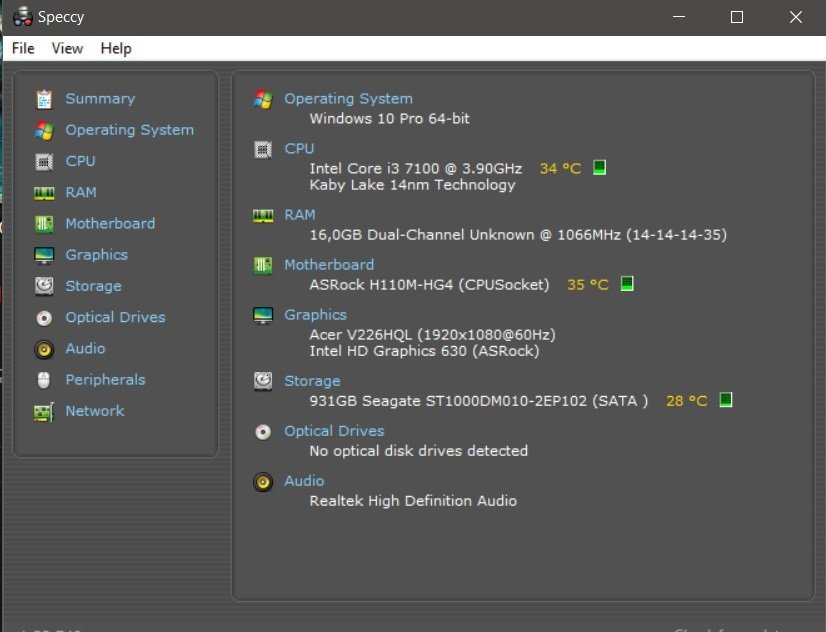Click the Motherboard heading in main panel

click(329, 265)
